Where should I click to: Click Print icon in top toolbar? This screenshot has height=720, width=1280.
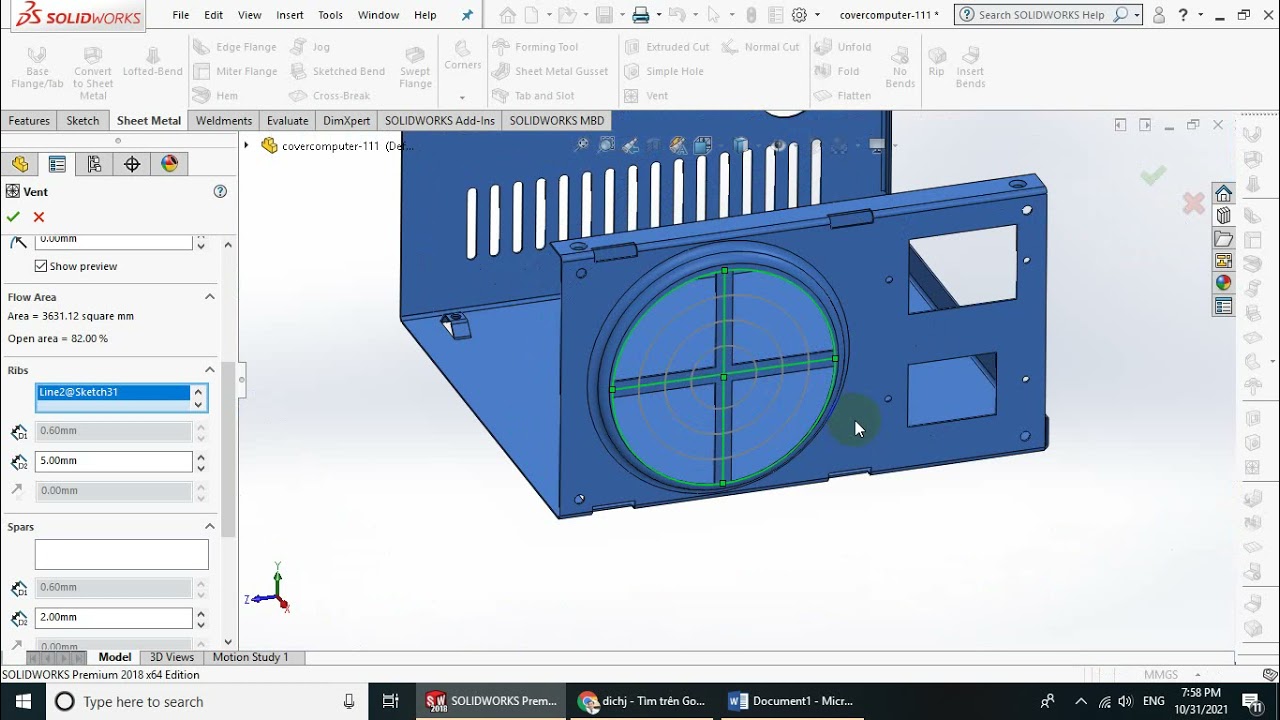641,15
